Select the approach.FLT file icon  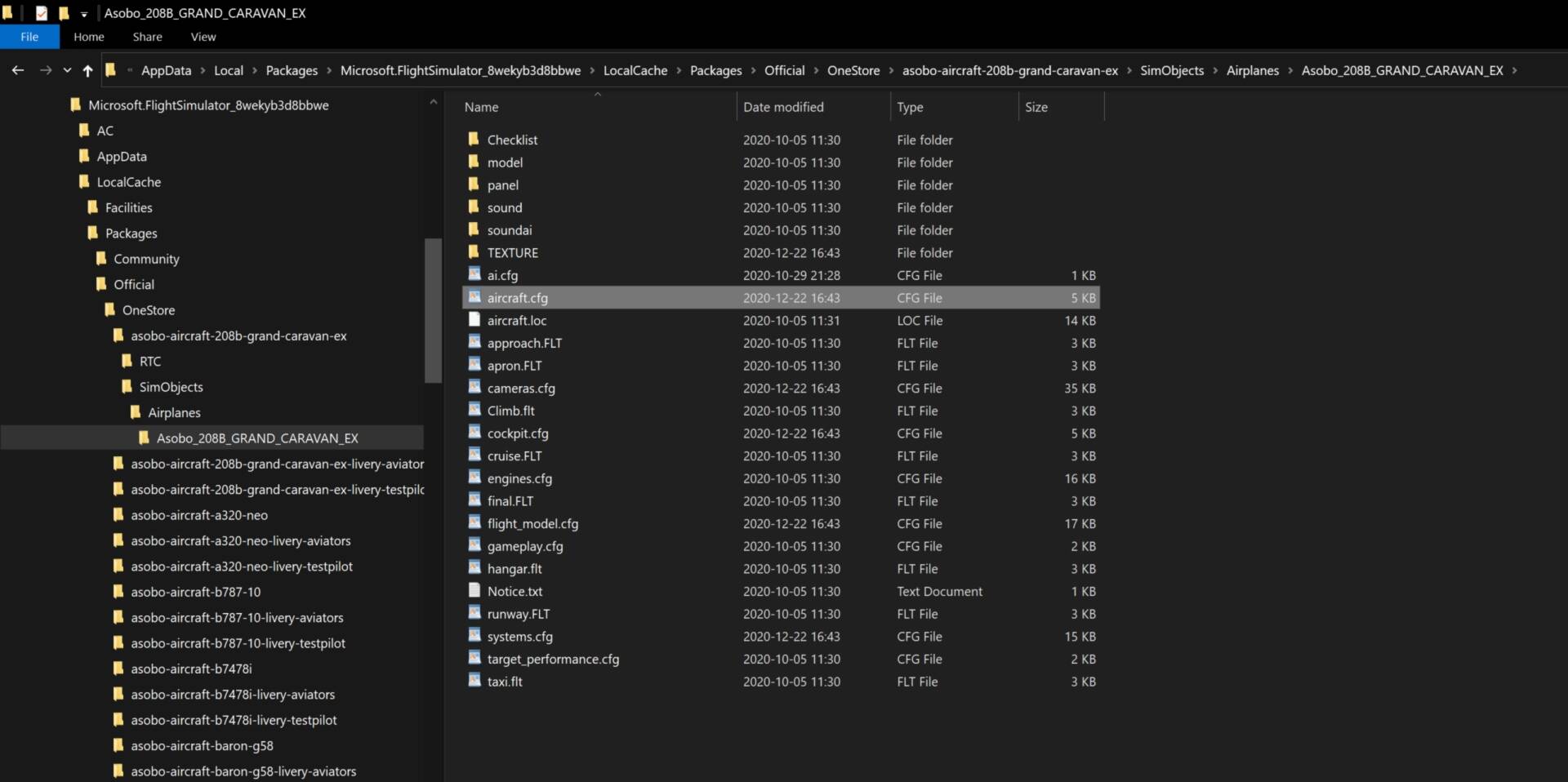[474, 342]
